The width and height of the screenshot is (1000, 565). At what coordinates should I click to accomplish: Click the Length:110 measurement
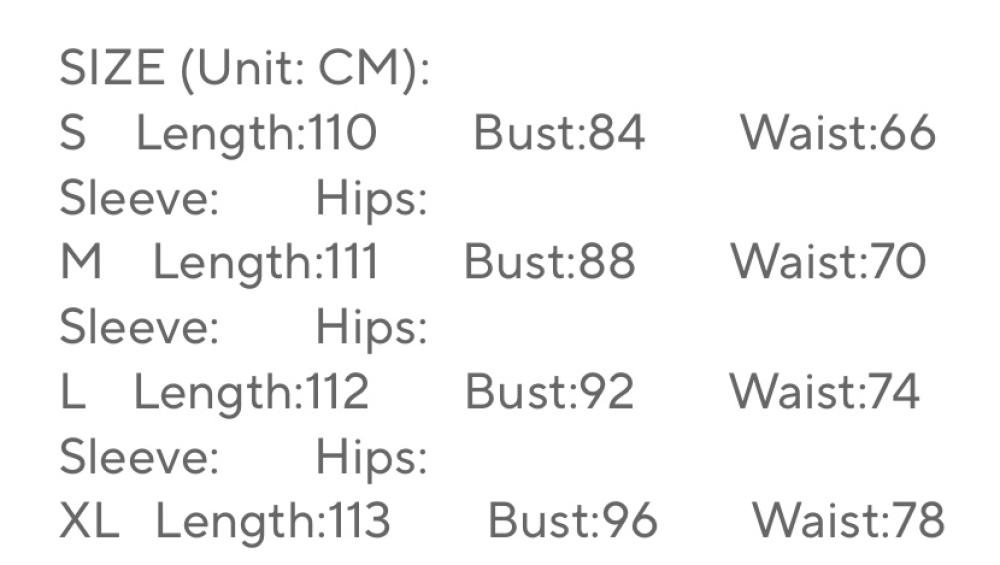(x=256, y=134)
